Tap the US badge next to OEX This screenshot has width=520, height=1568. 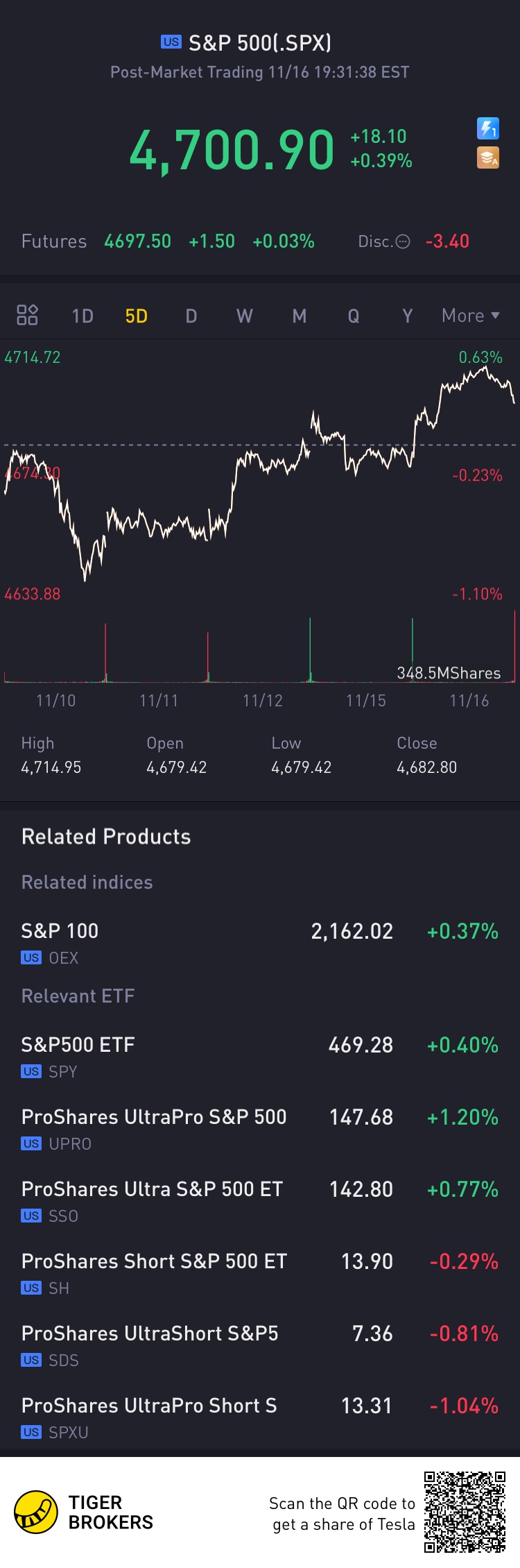pyautogui.click(x=31, y=958)
